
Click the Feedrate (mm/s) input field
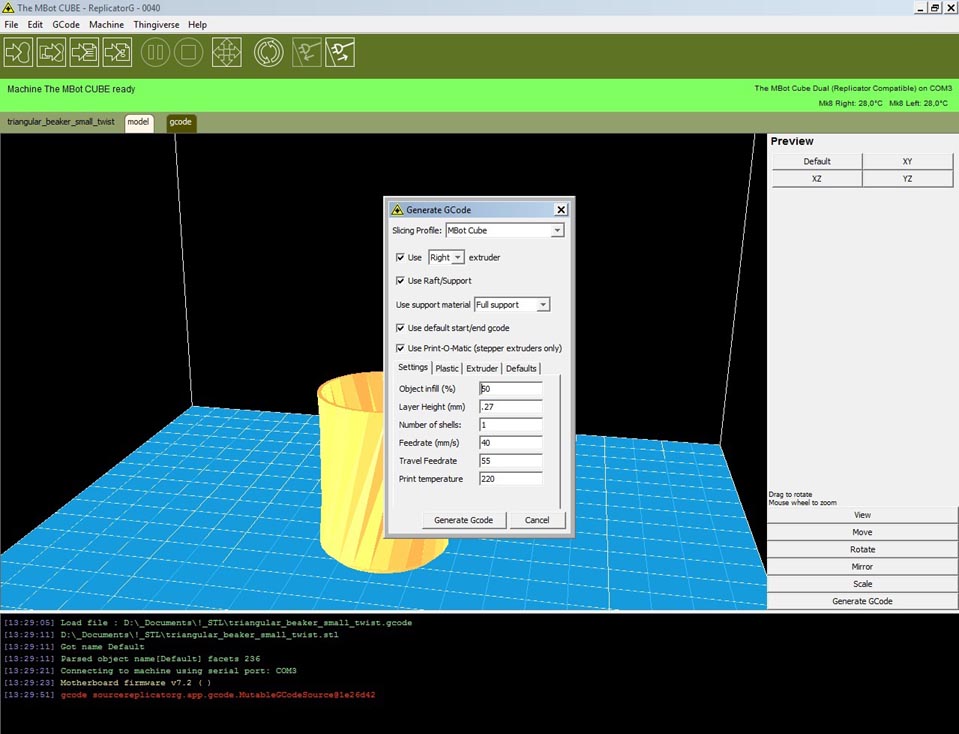511,443
